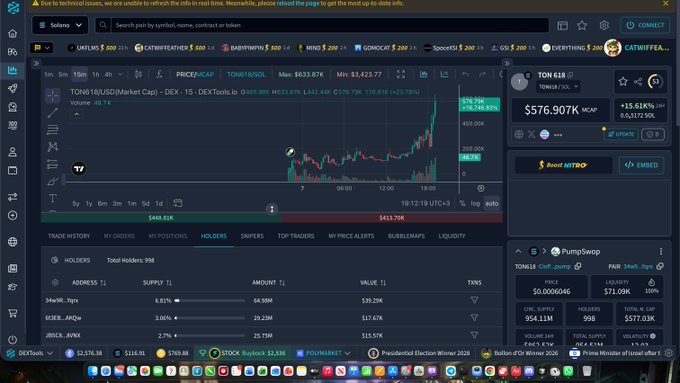Copy the pair address 34w9..Yqrx
Screen dimensions: 680x383
660,266
